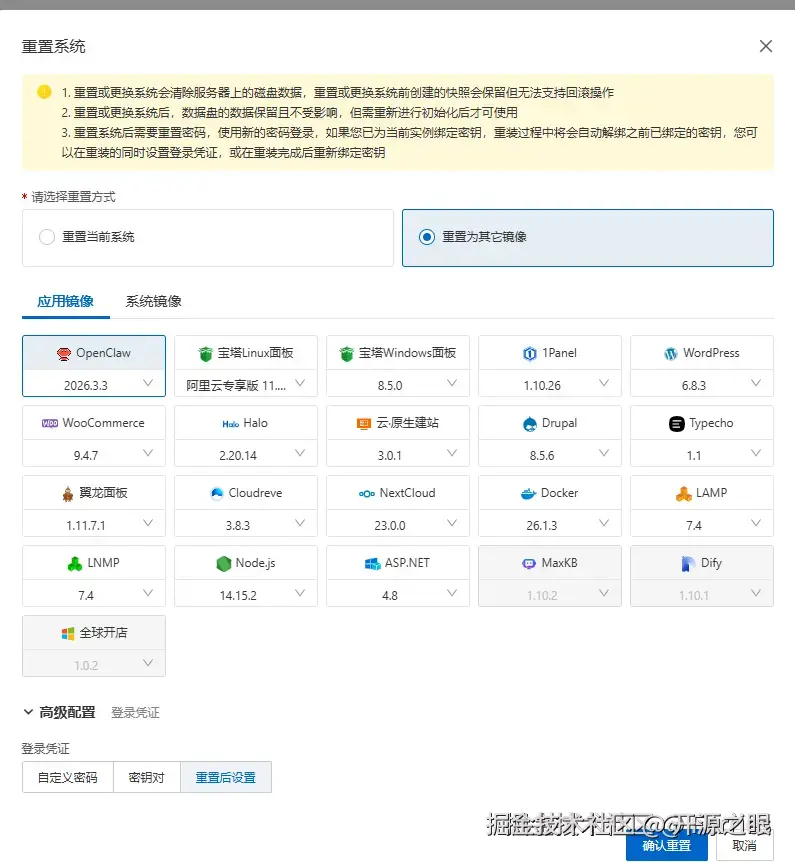Open Typecho version dropdown 1.1
The width and height of the screenshot is (795, 862).
702,454
